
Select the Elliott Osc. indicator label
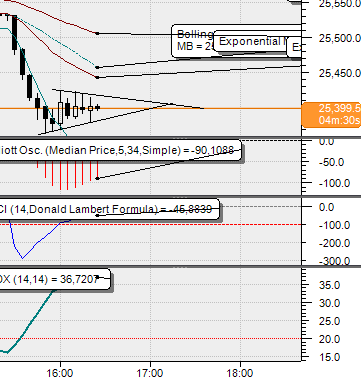120,151
